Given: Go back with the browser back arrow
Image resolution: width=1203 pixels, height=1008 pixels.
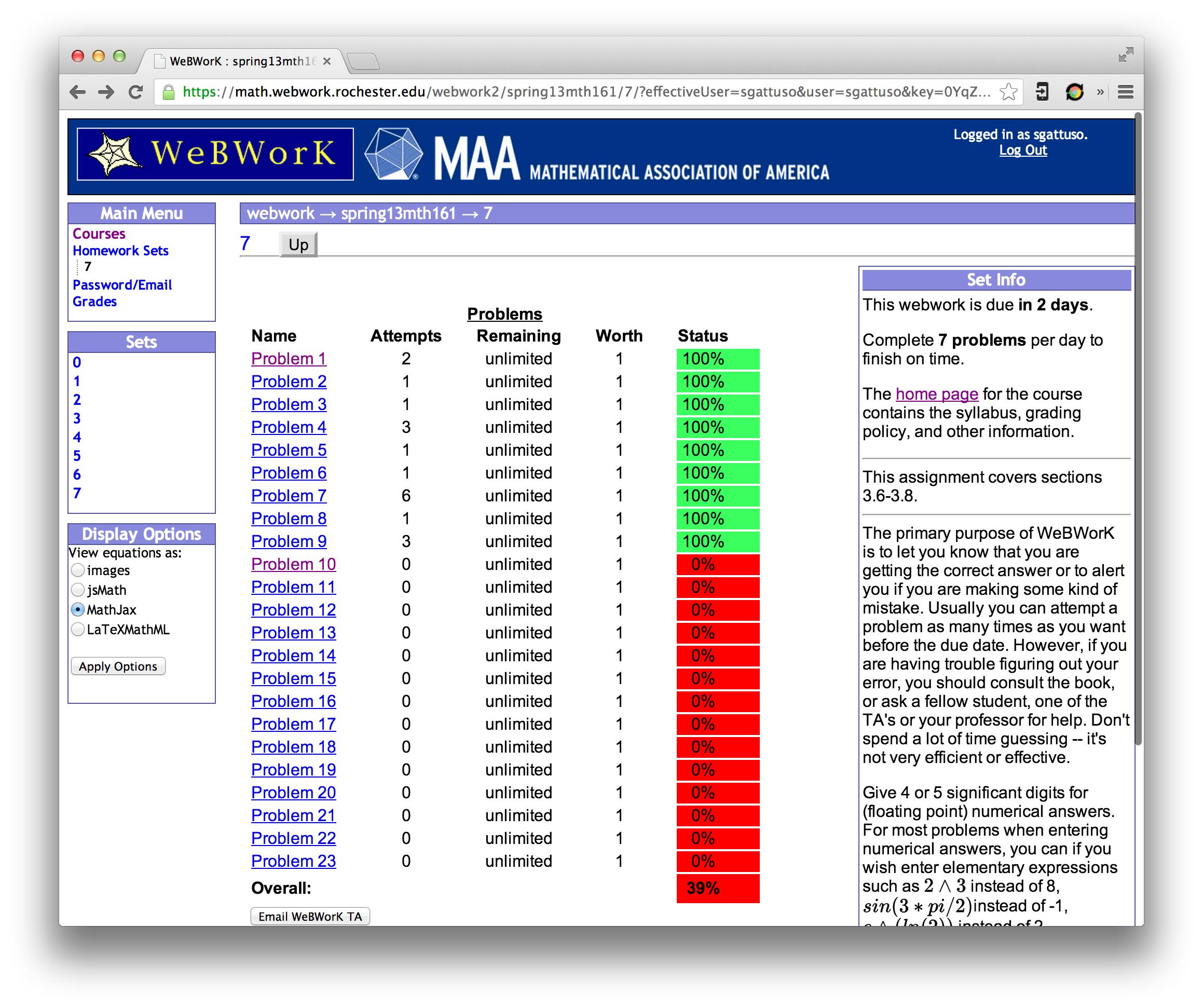Looking at the screenshot, I should click(x=77, y=92).
